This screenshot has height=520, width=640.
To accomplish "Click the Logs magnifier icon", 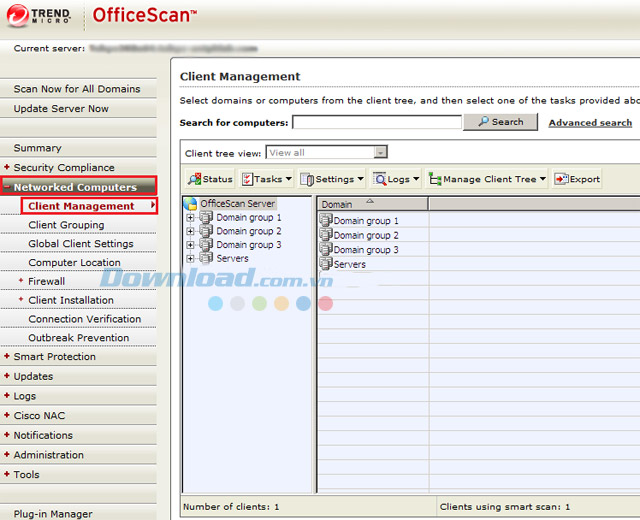I will tap(380, 179).
